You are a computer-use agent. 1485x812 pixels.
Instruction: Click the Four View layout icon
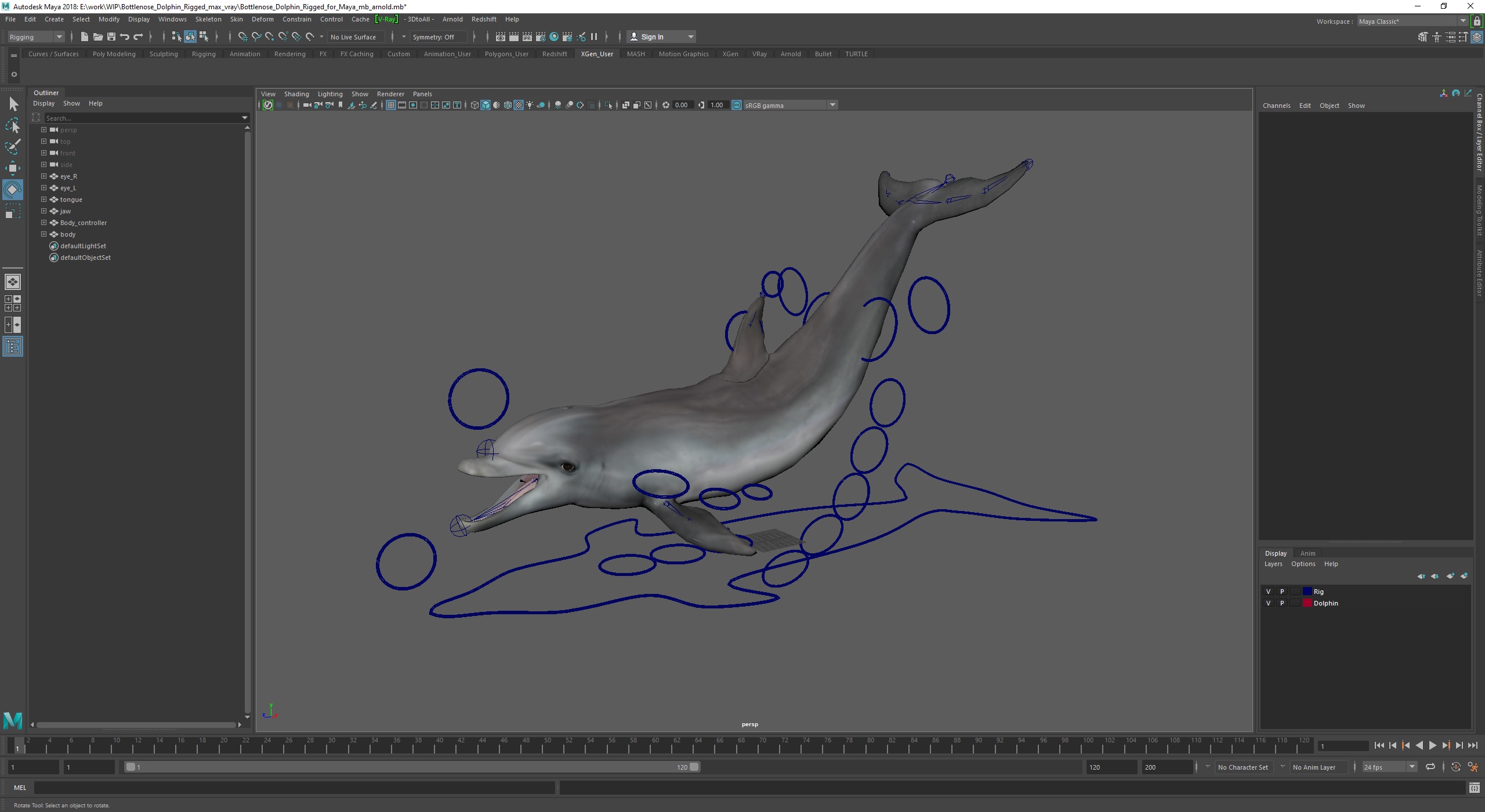(x=13, y=303)
